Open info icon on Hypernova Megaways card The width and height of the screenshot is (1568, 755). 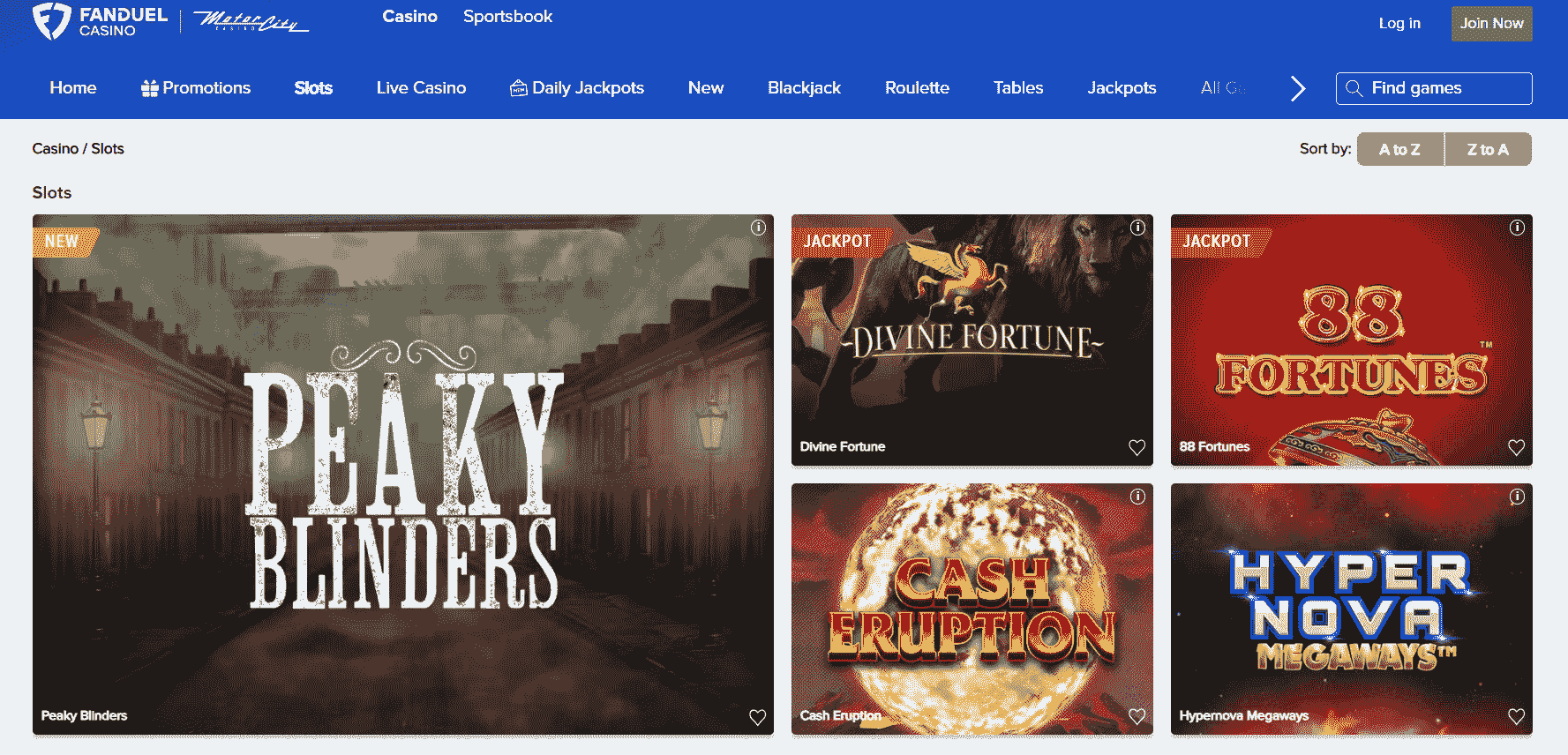click(1517, 497)
